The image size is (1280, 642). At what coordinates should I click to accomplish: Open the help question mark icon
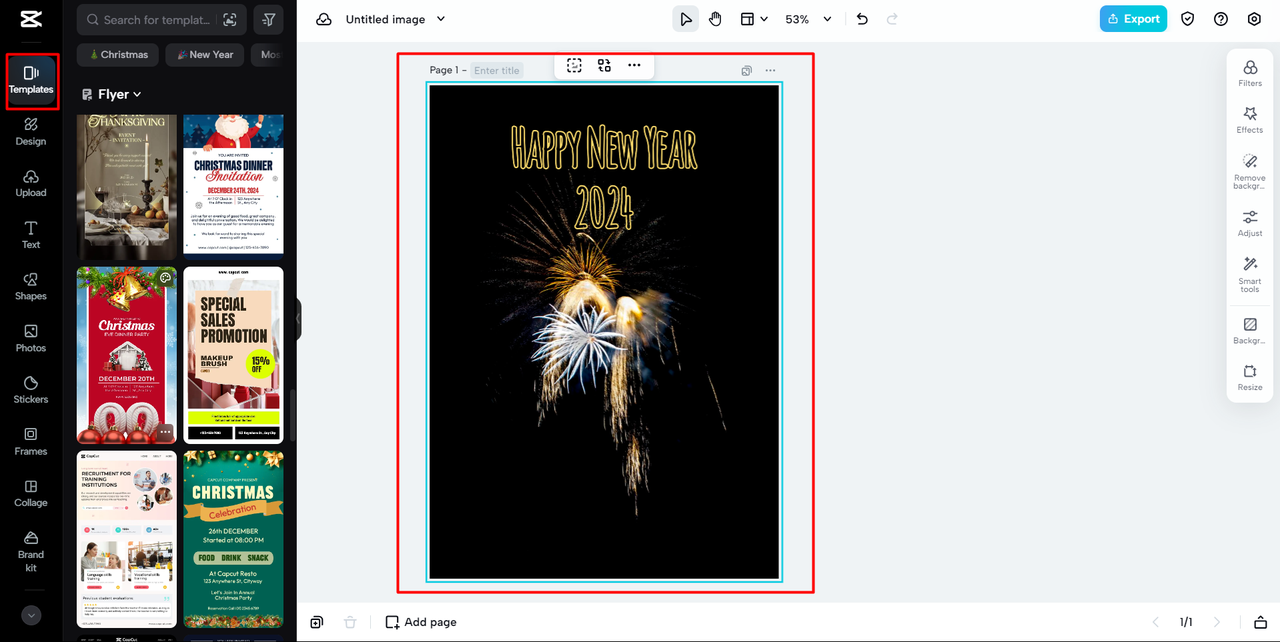pyautogui.click(x=1221, y=19)
